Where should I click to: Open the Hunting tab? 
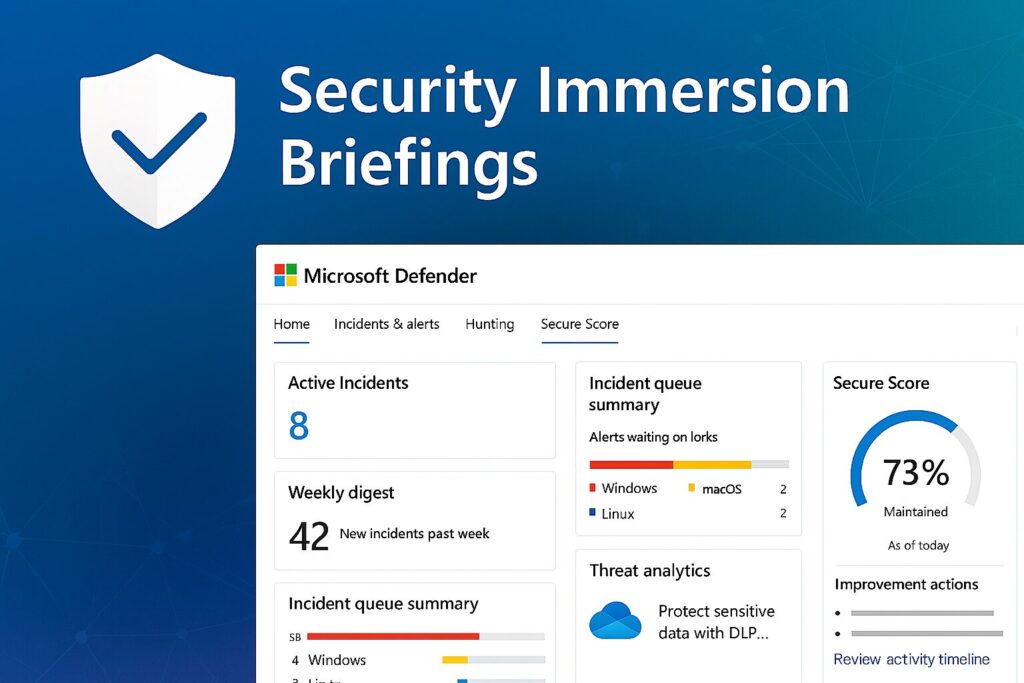coord(489,324)
